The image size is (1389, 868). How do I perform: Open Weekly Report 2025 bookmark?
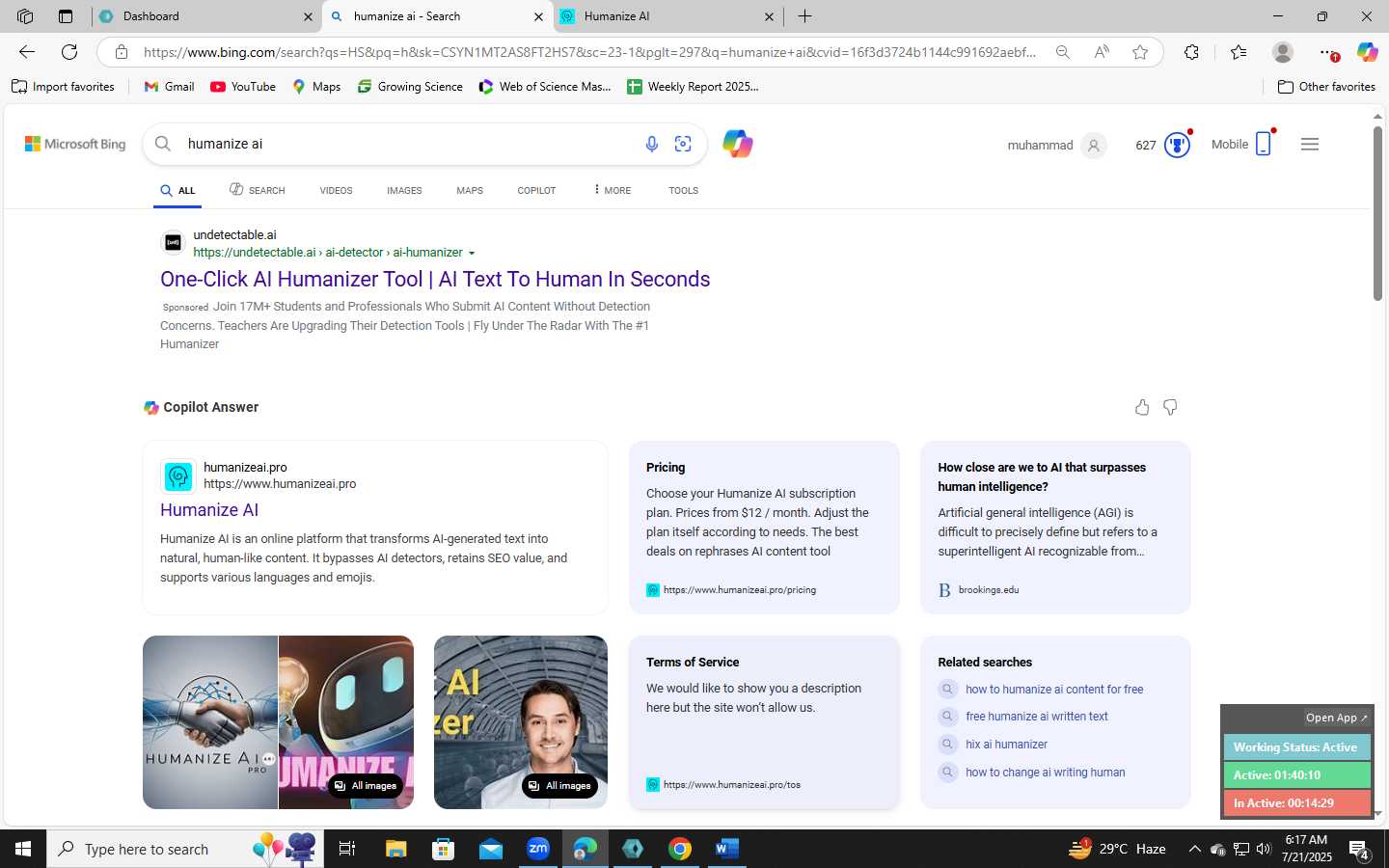tap(693, 87)
